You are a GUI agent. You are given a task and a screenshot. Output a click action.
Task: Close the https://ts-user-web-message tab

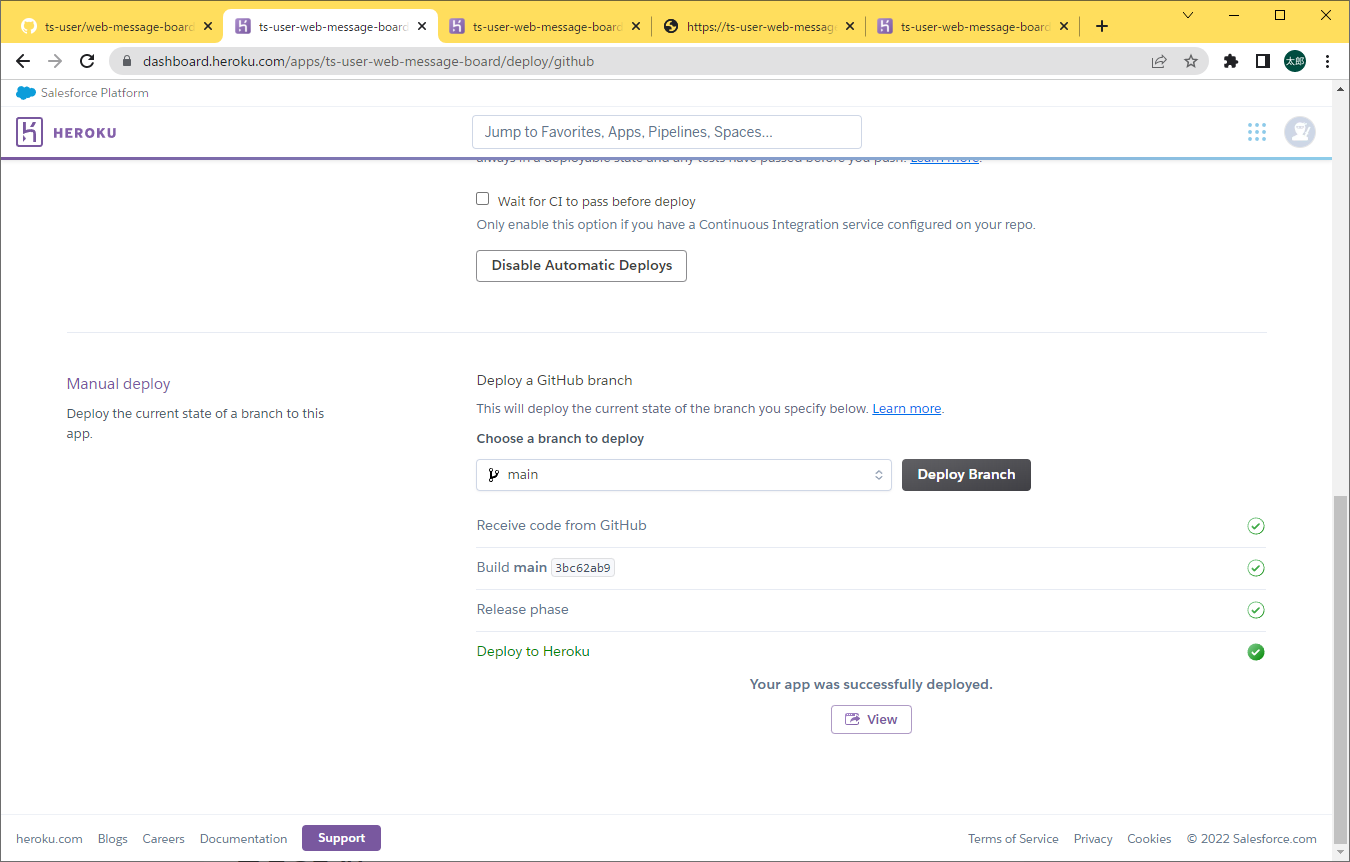tap(850, 27)
